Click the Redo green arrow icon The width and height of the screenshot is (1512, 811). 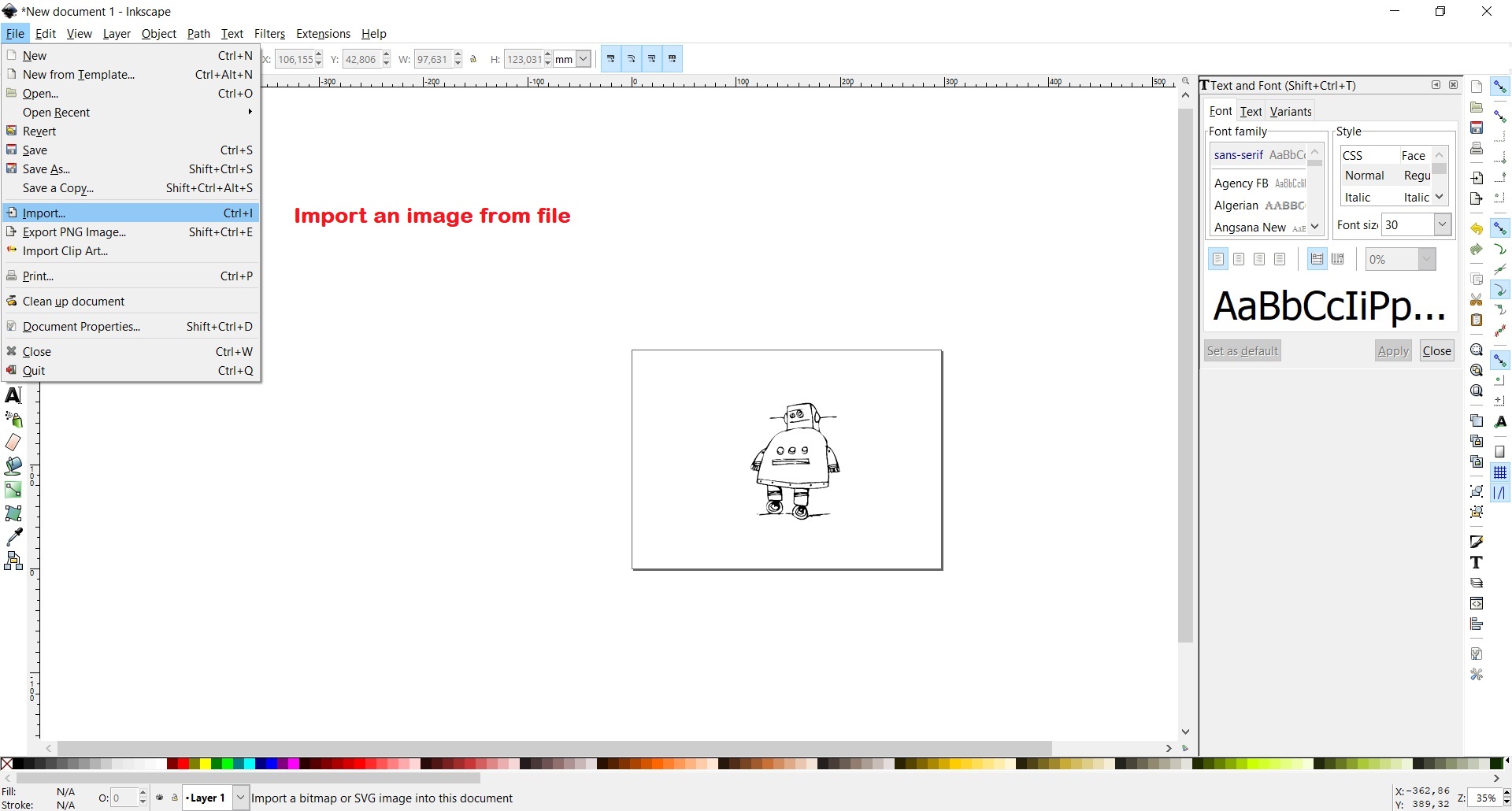pos(1477,250)
